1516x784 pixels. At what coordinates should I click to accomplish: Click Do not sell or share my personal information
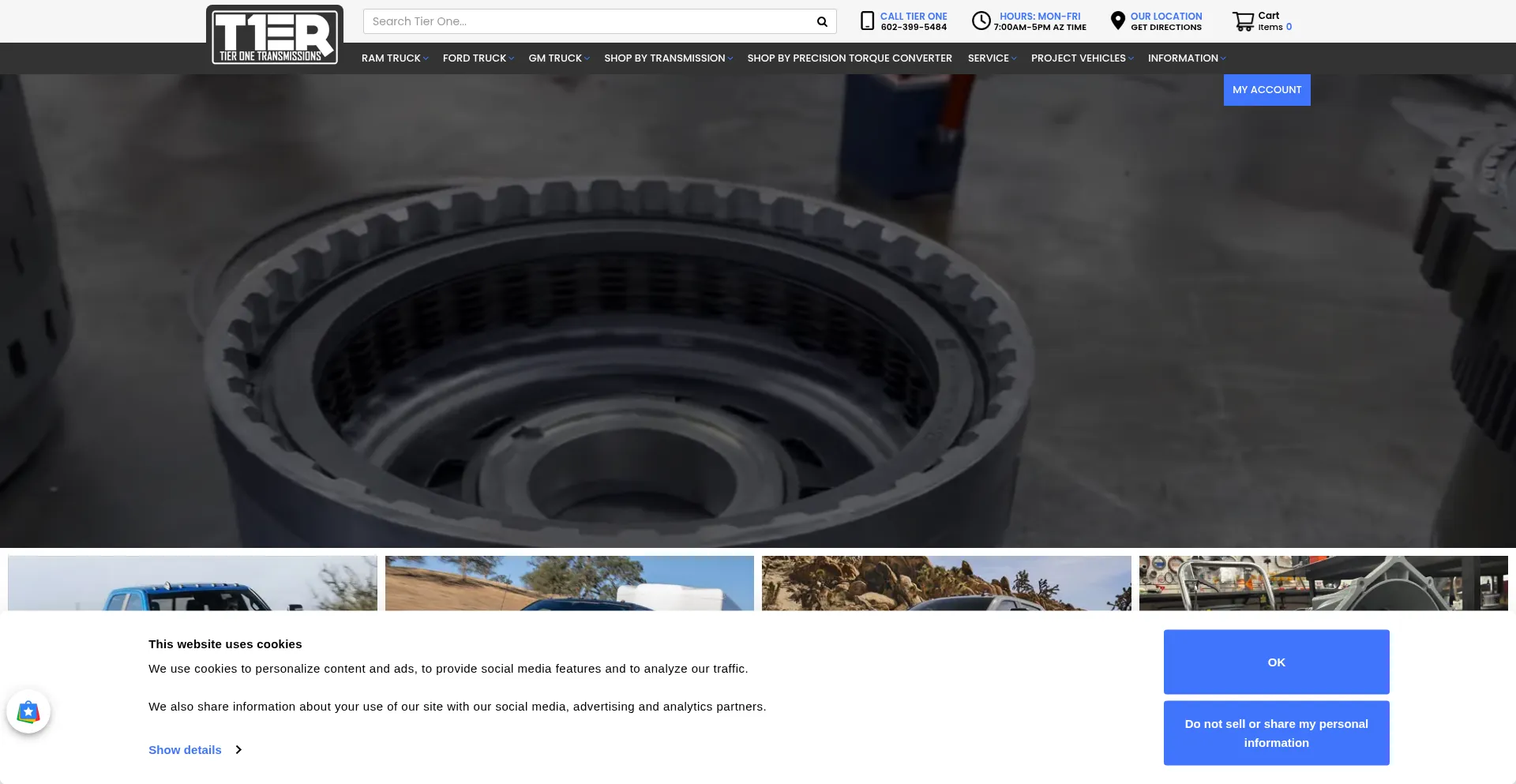tap(1276, 733)
